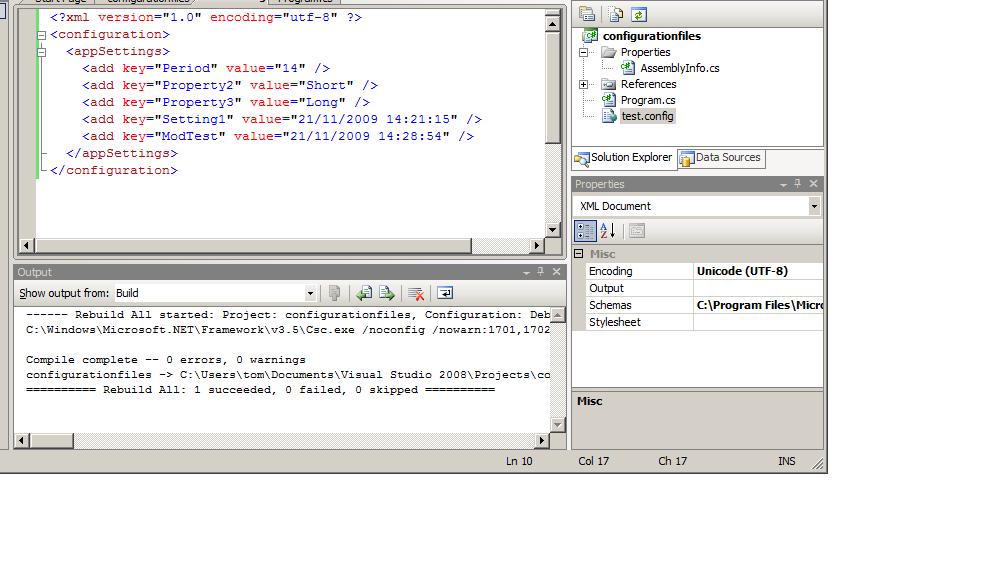Pin the Properties panel with auto-hide icon

[x=798, y=183]
